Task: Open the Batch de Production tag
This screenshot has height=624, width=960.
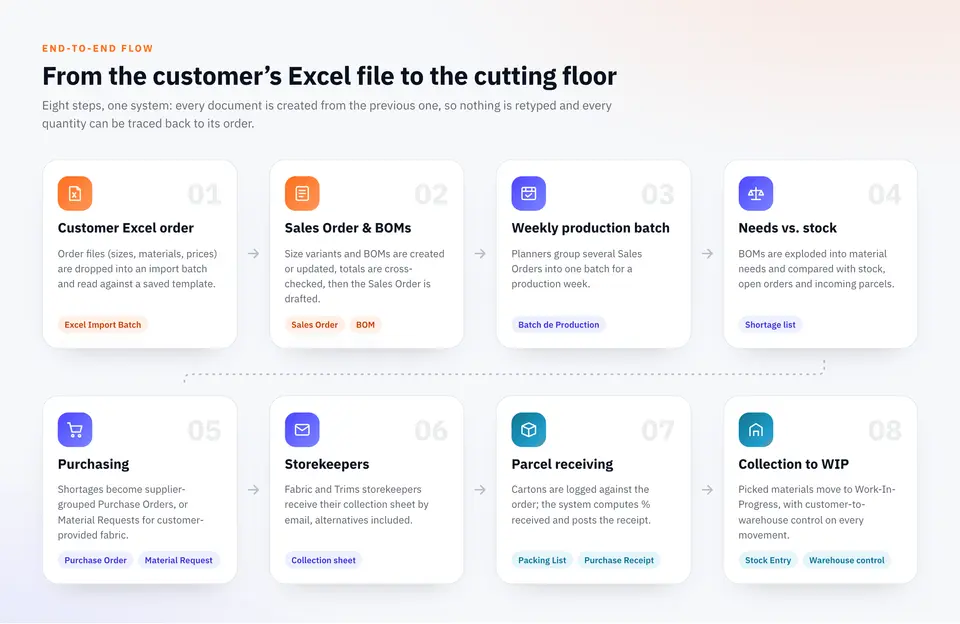Action: pyautogui.click(x=558, y=325)
